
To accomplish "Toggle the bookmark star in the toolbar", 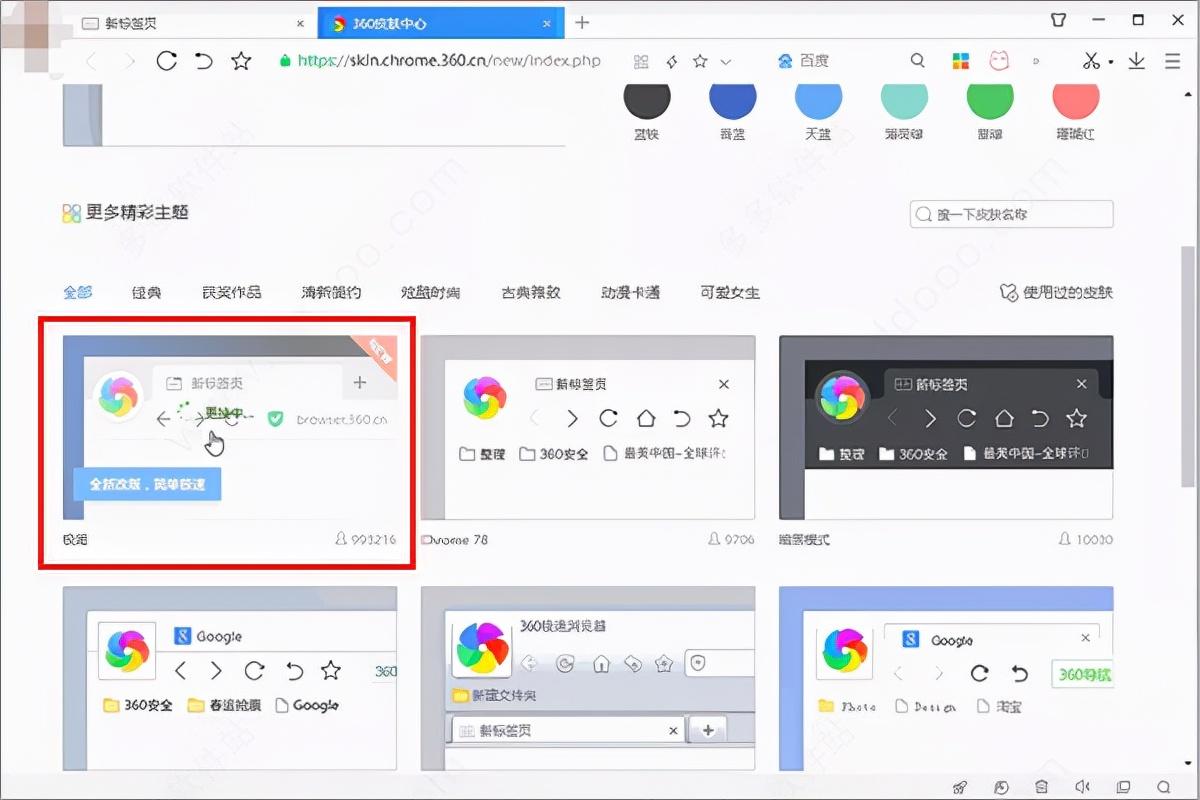I will click(701, 60).
